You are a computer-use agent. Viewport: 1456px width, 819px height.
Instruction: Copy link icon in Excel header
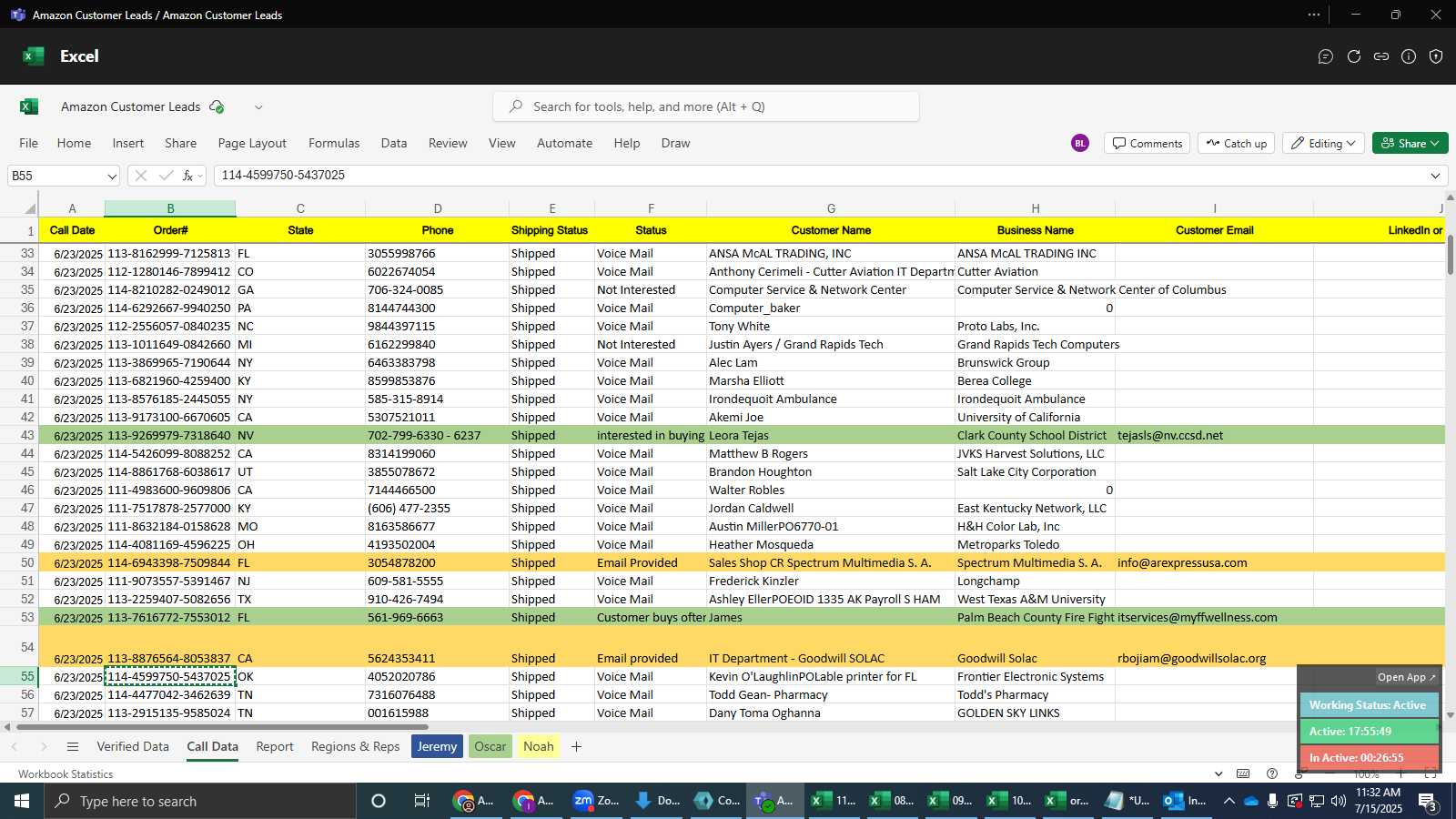tap(1381, 56)
